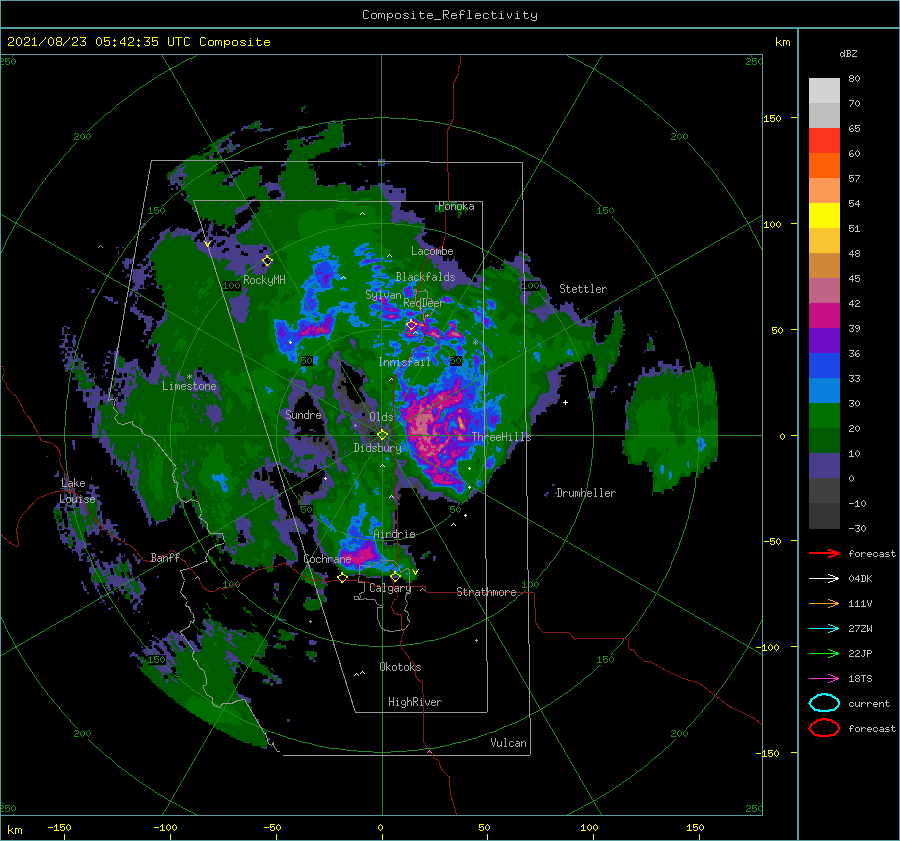Click the Composite_Reflectivity title
The image size is (900, 841).
coord(450,15)
